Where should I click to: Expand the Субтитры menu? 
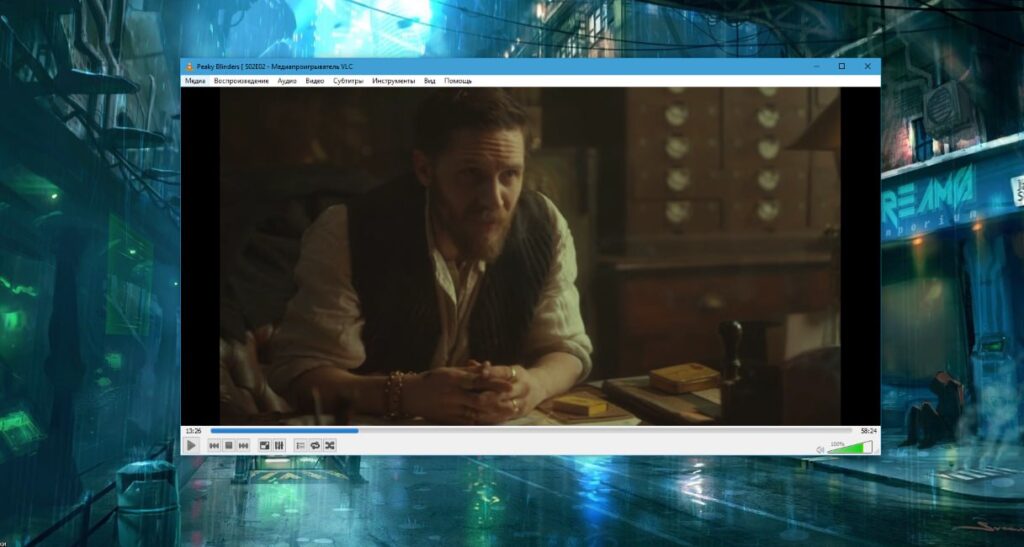tap(348, 80)
